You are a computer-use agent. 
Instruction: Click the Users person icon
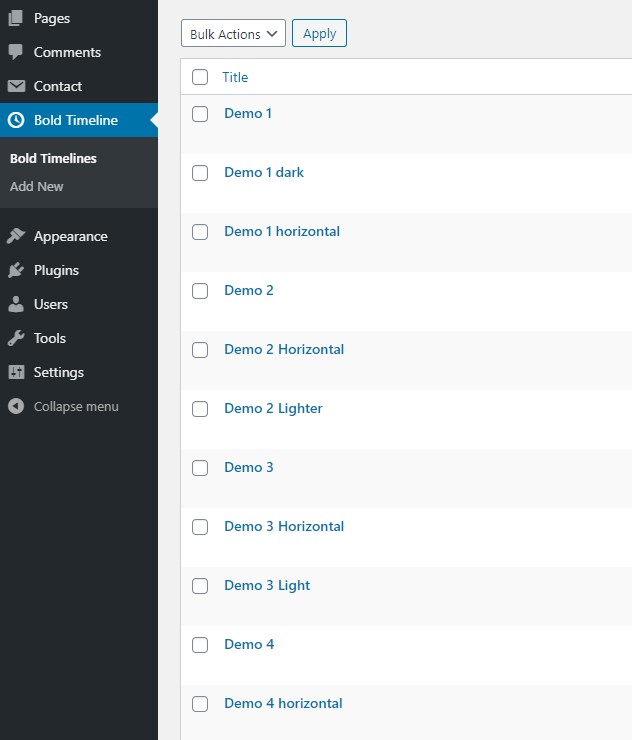click(16, 304)
